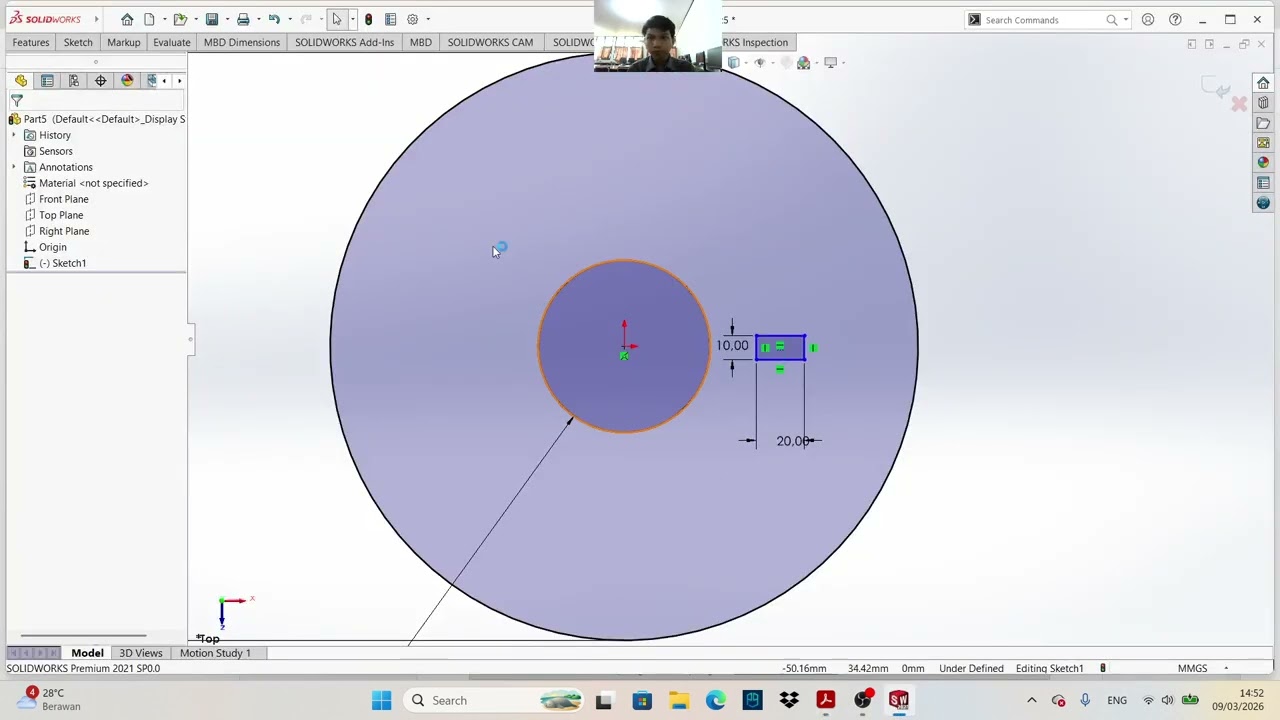Select Right Plane in the tree
The width and height of the screenshot is (1280, 720).
click(64, 231)
